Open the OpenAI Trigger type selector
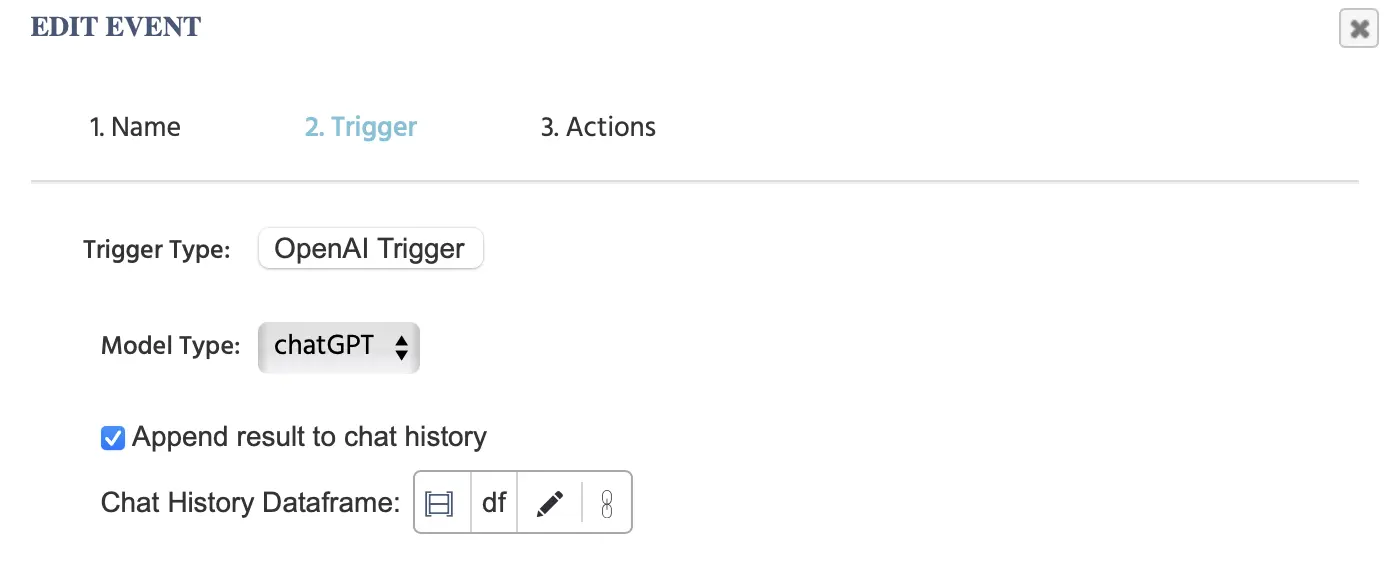1388x568 pixels. pyautogui.click(x=370, y=249)
